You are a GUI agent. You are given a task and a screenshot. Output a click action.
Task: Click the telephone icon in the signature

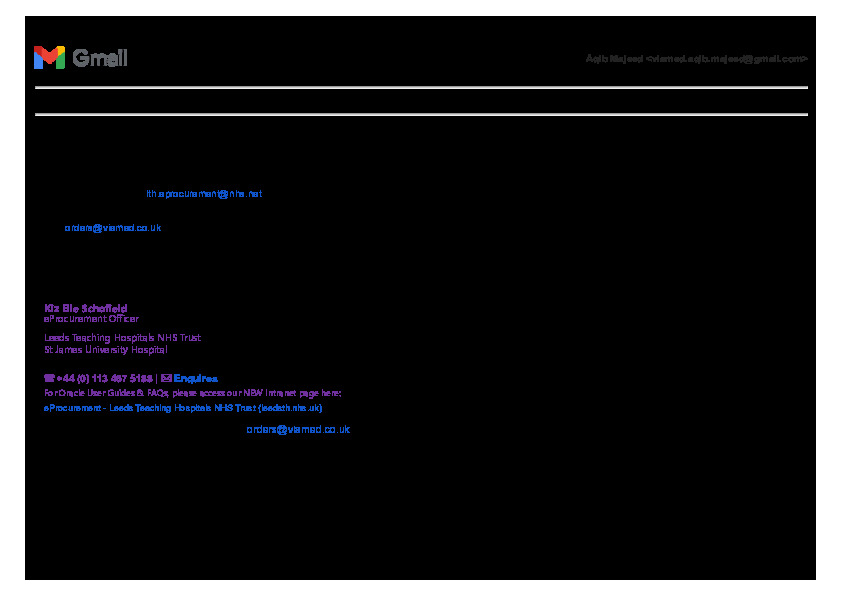point(49,379)
